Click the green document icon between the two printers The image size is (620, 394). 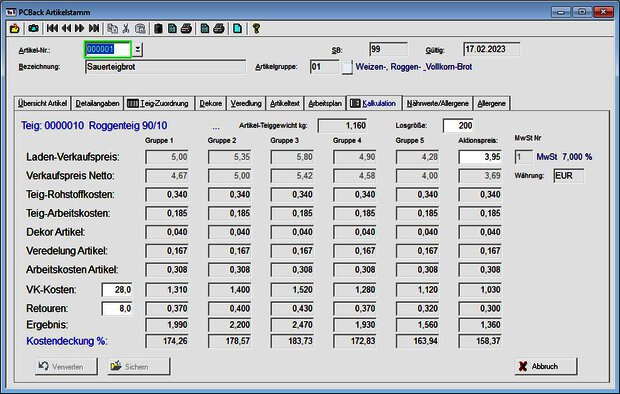204,28
